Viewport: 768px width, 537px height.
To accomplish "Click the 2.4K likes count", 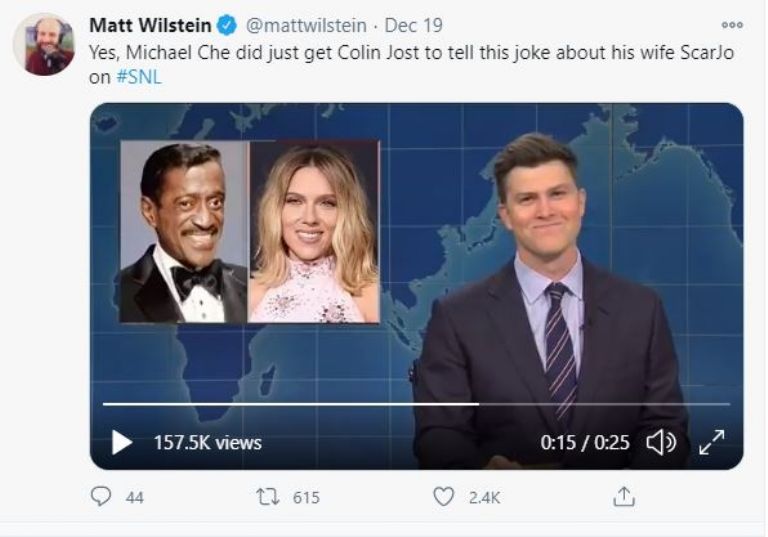I will coord(486,497).
